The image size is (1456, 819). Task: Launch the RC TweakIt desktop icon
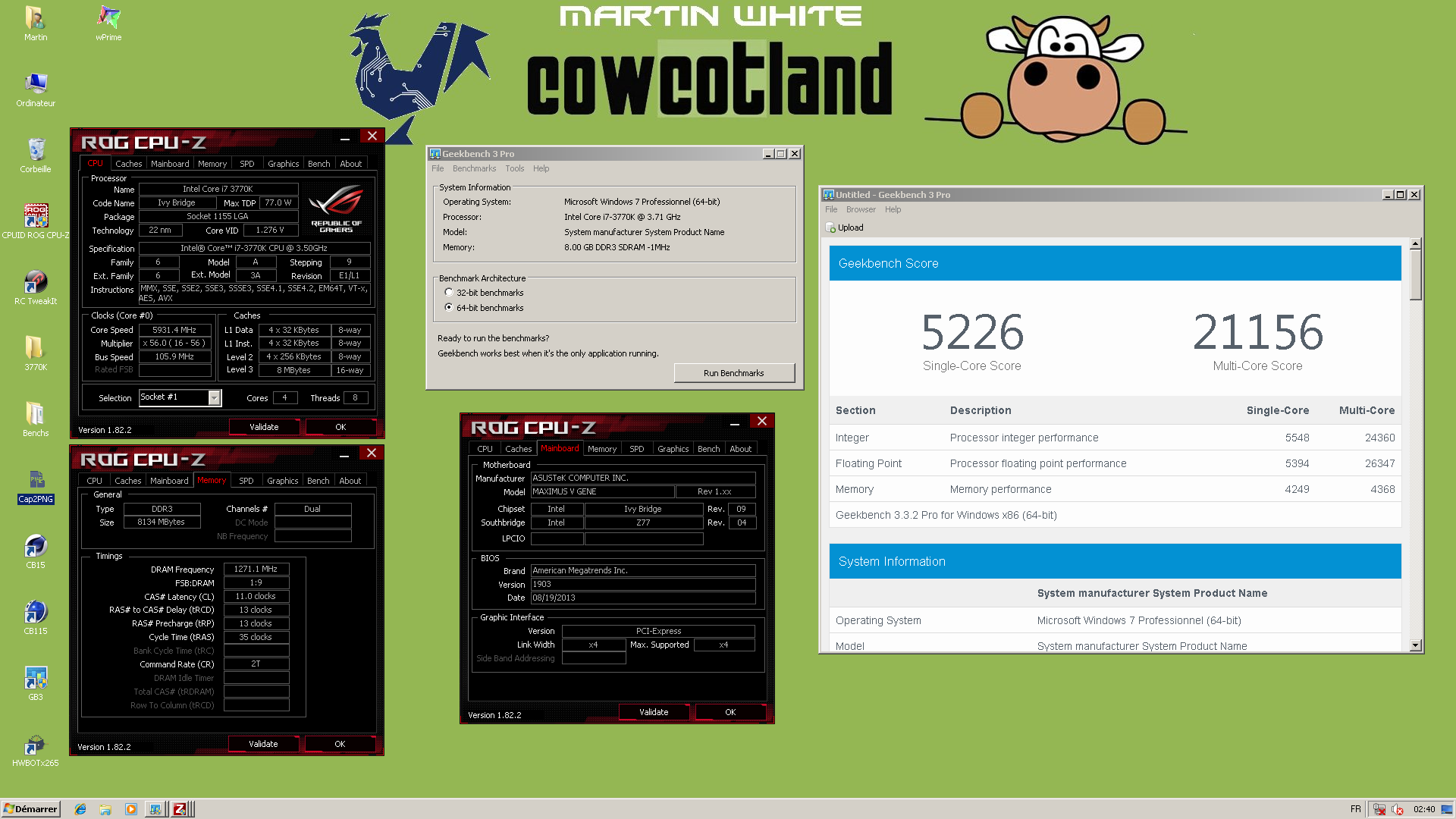pos(36,287)
